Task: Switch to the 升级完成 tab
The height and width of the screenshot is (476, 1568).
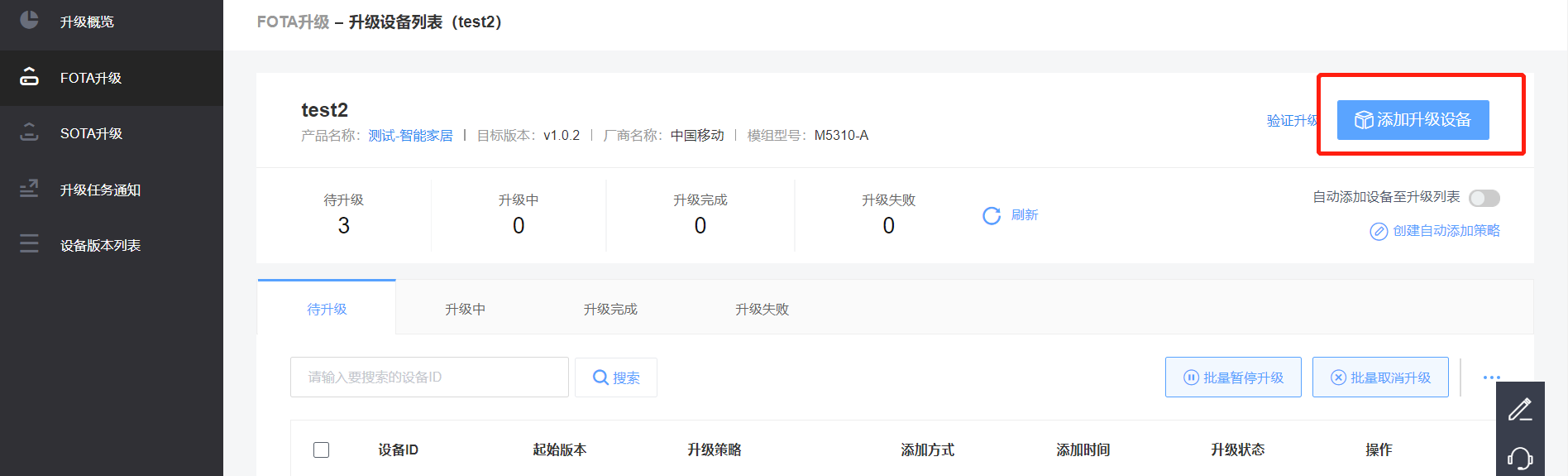Action: click(610, 309)
